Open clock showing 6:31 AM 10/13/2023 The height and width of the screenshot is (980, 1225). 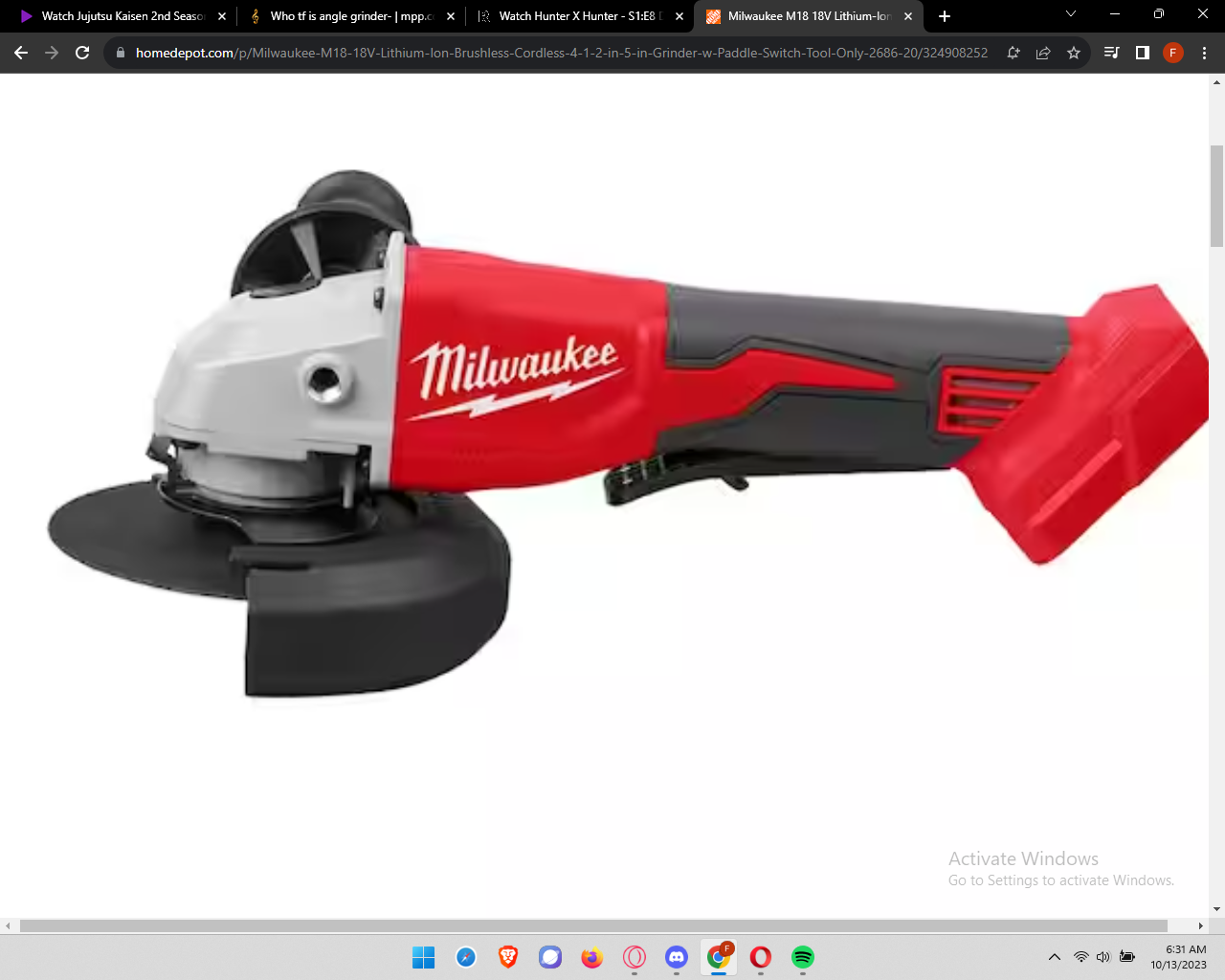1179,957
